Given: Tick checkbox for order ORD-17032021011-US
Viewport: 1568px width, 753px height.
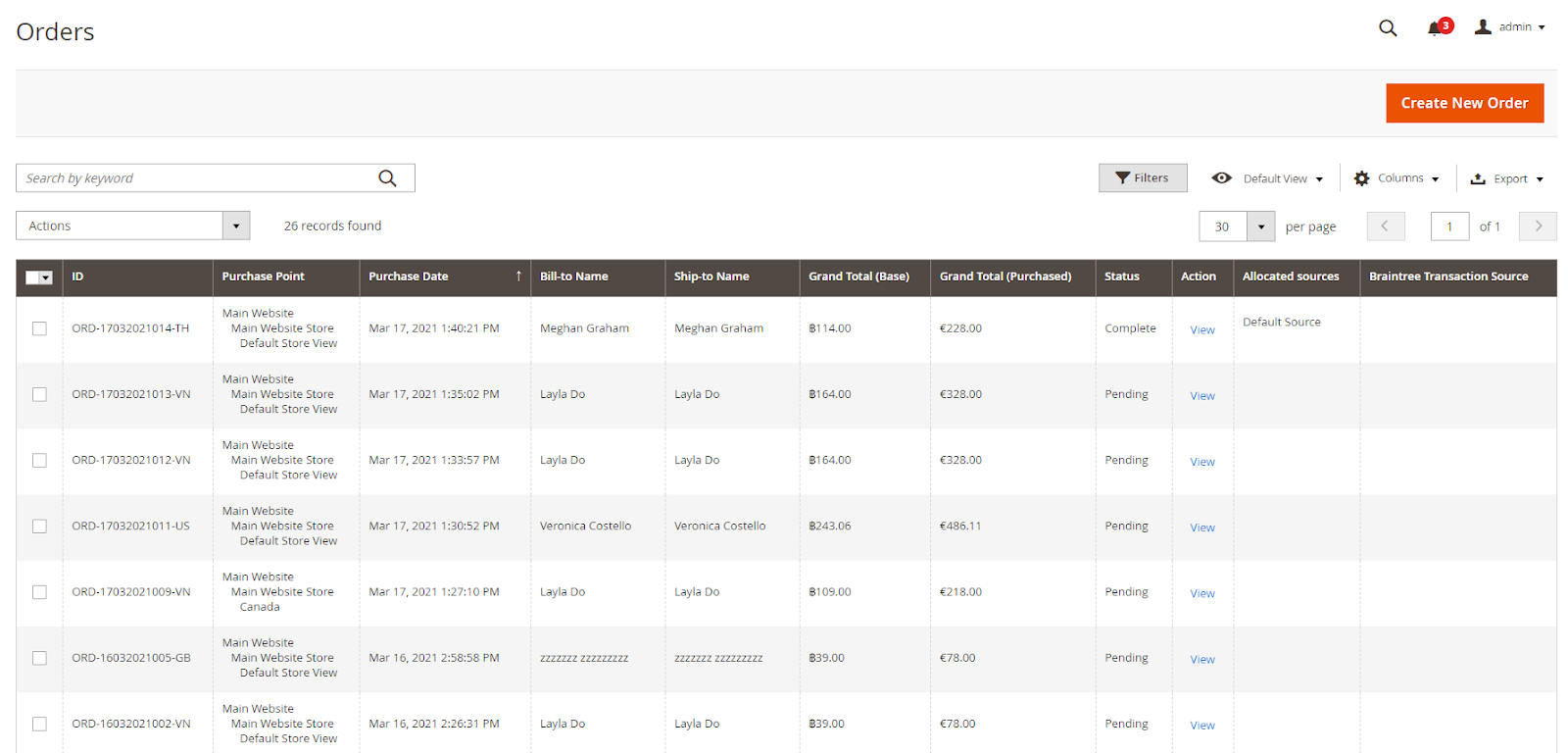Looking at the screenshot, I should point(39,527).
